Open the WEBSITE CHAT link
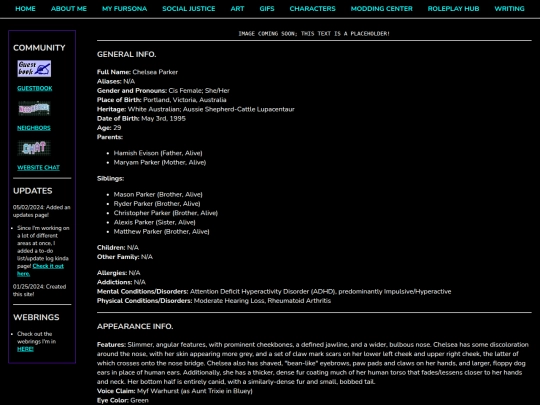The width and height of the screenshot is (540, 405). (38, 168)
